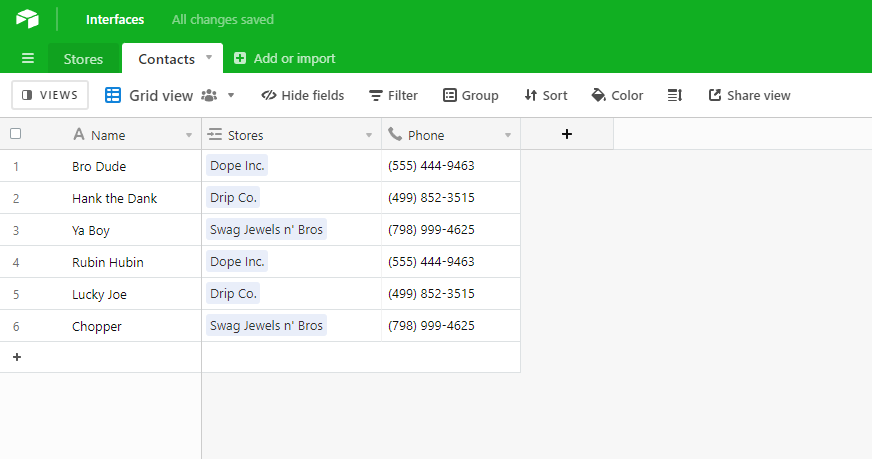872x459 pixels.
Task: Open the hamburger tables menu
Action: click(28, 58)
